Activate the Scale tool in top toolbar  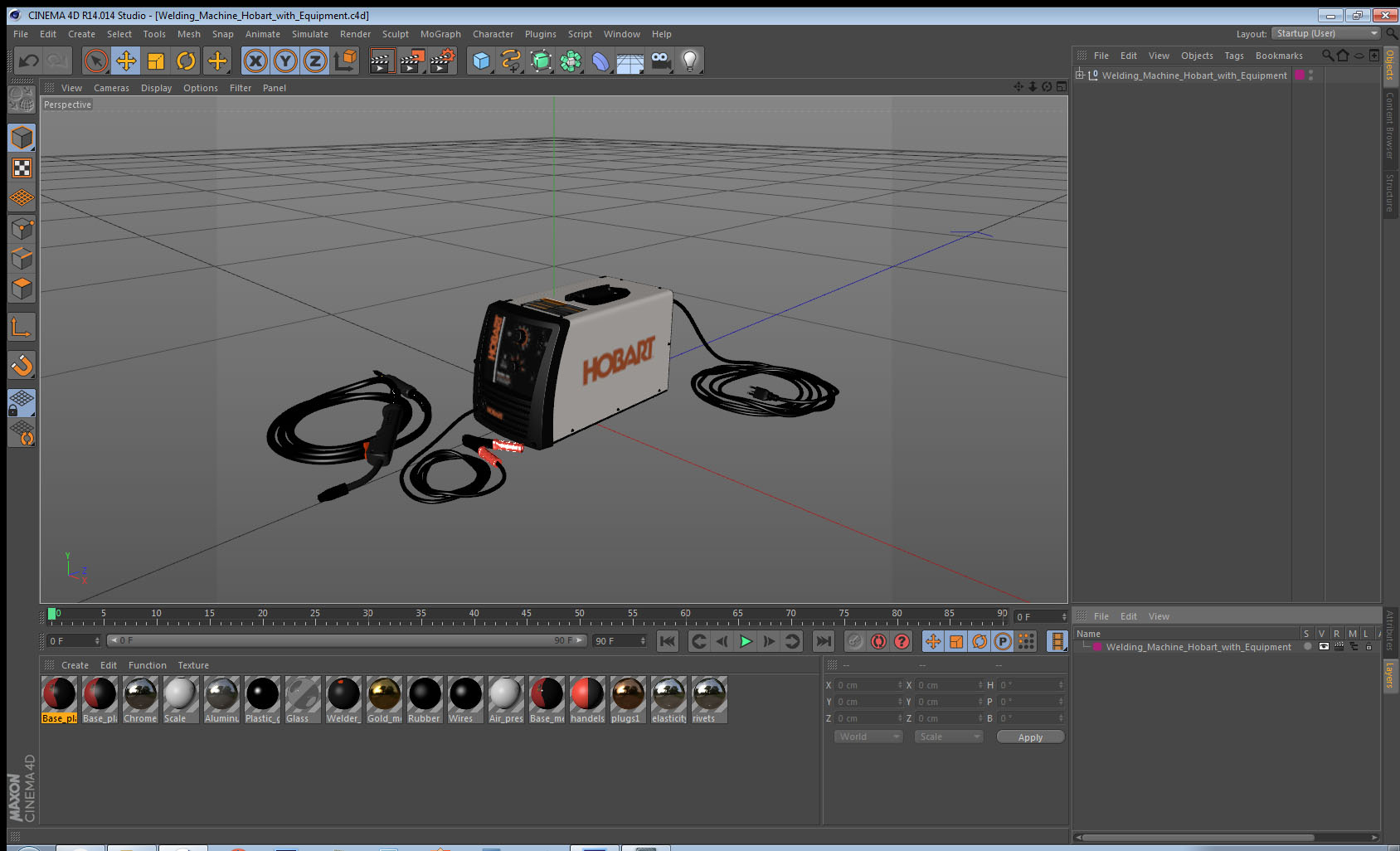(x=156, y=61)
